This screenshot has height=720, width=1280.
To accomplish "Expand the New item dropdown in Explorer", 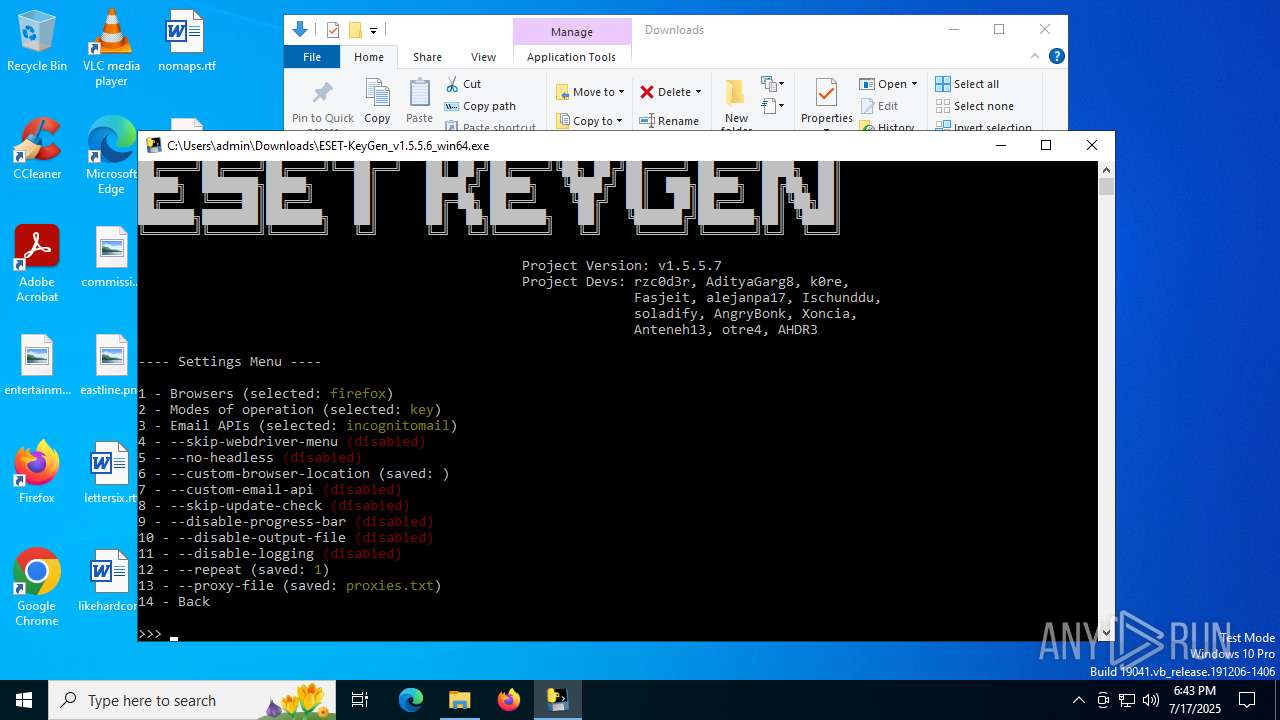I will (x=772, y=84).
